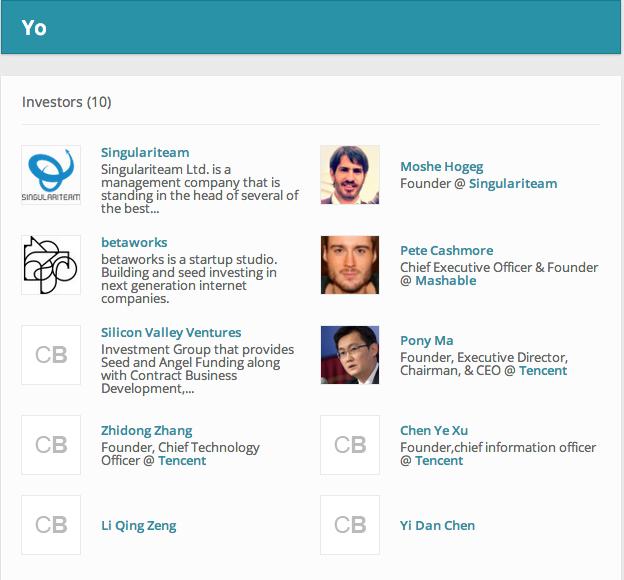Open the betaworks investor link
The width and height of the screenshot is (624, 580).
(134, 243)
